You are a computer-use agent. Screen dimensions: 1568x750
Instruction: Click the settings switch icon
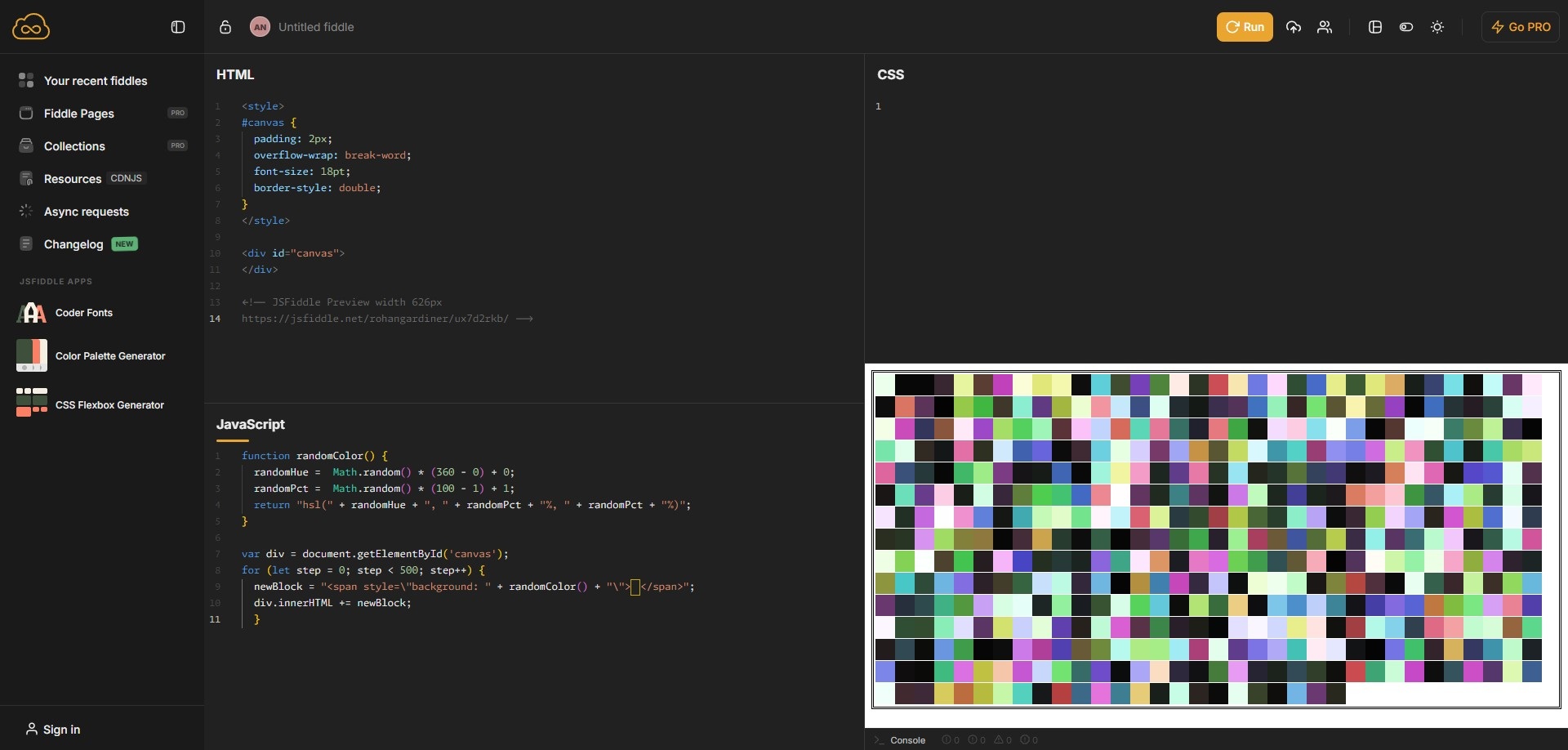[1406, 27]
